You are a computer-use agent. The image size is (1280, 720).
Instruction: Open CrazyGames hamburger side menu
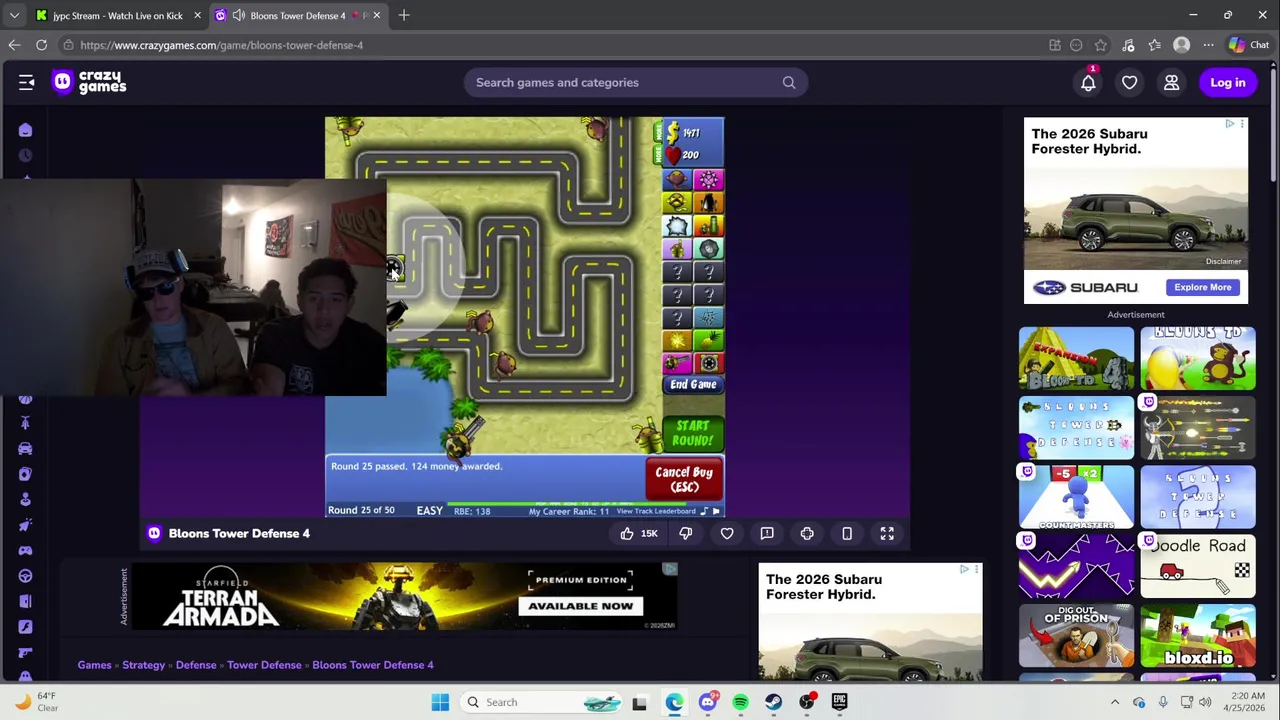click(x=27, y=83)
